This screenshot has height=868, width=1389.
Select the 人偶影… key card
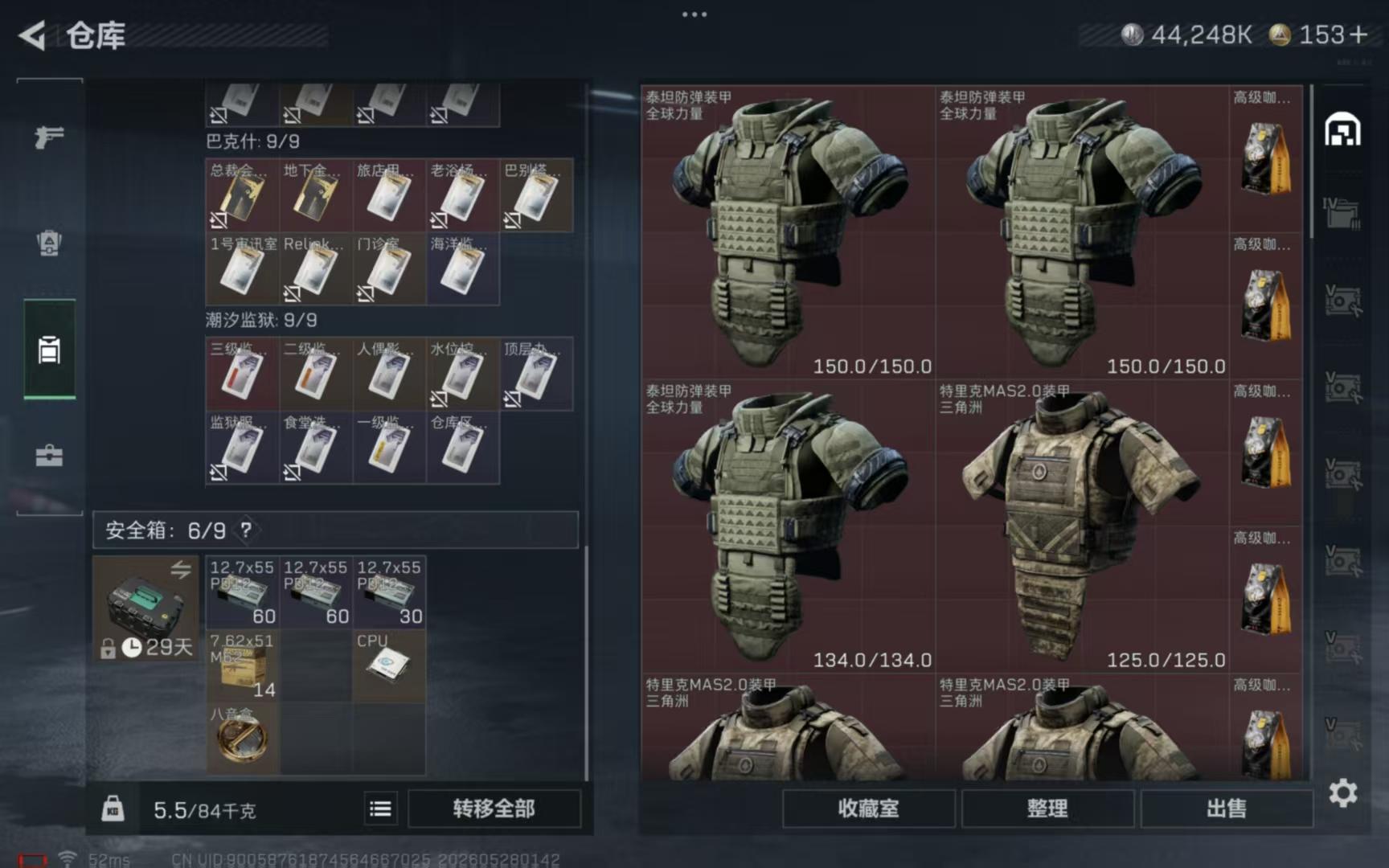[389, 374]
